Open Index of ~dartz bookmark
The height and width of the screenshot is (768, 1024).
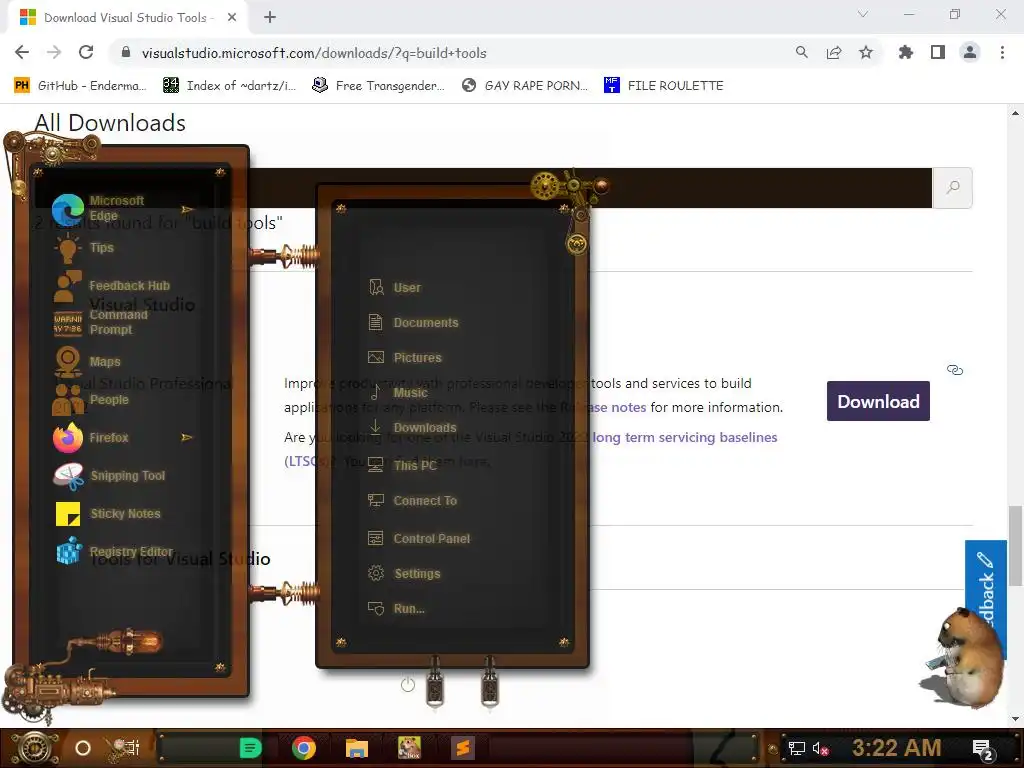coord(229,86)
